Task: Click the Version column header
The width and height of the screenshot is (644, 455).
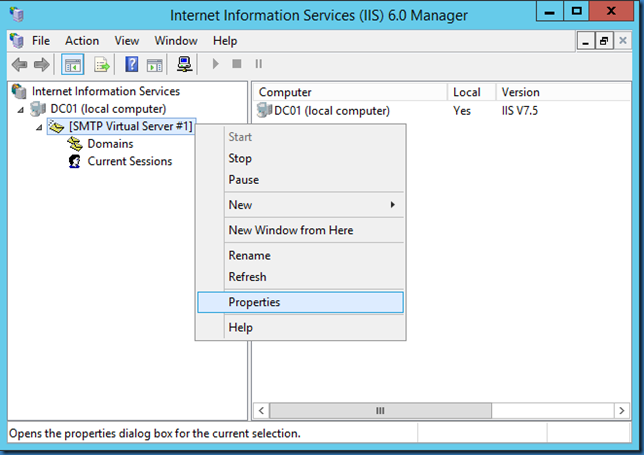Action: [x=520, y=92]
